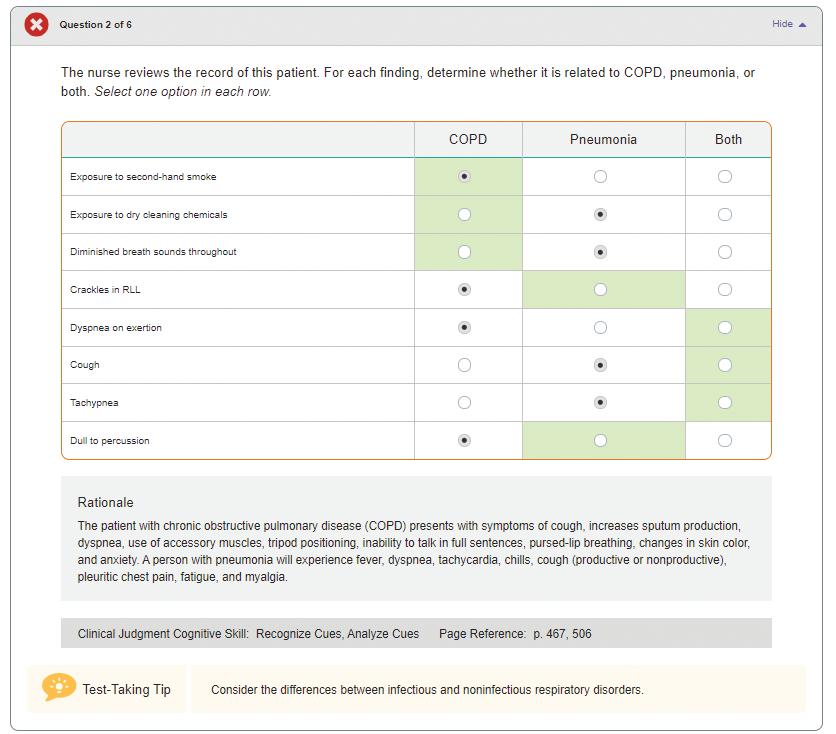
Task: Choose Pneumonia for Crackles in RLL
Action: tap(600, 290)
